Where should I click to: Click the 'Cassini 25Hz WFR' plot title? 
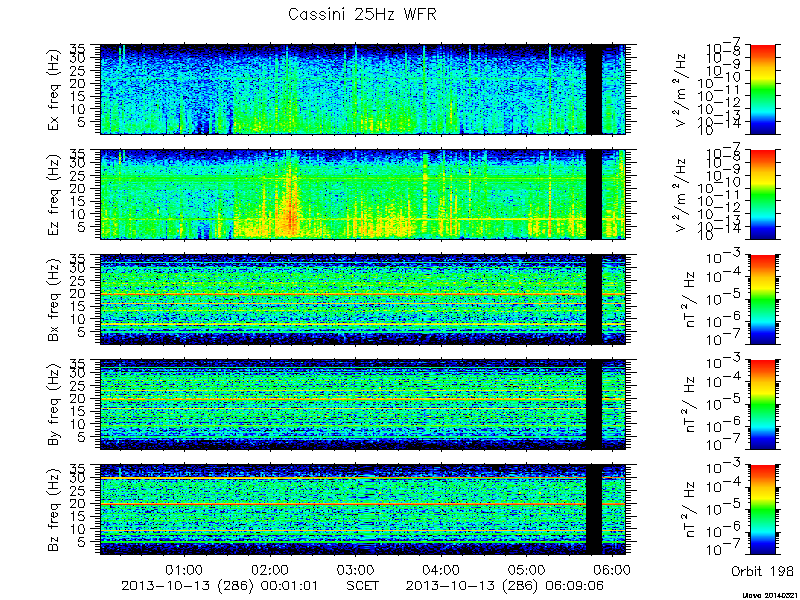pos(362,14)
